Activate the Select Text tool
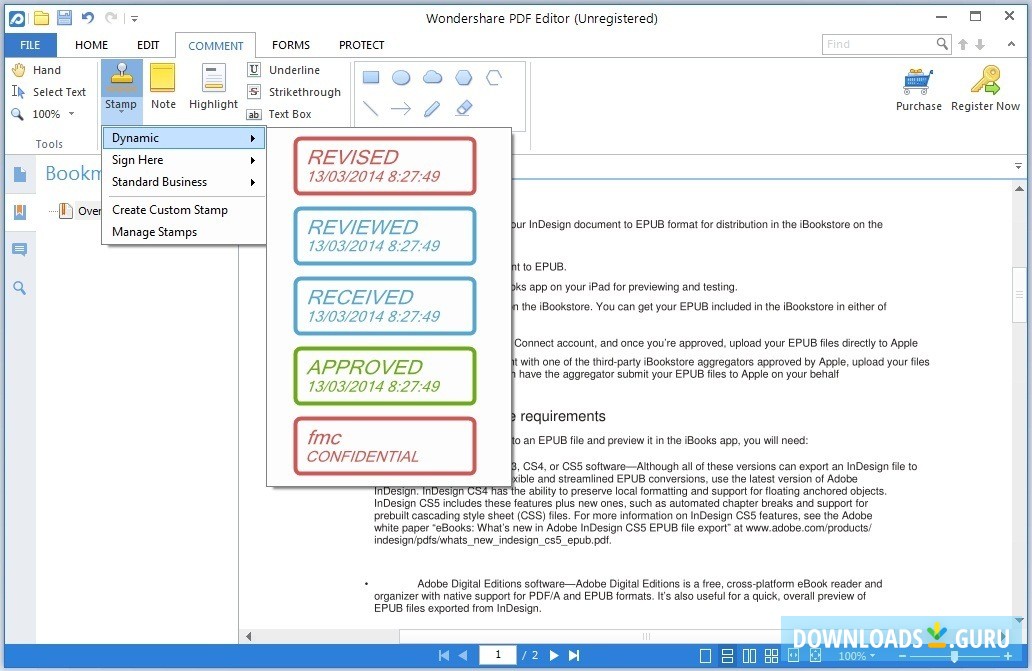 pyautogui.click(x=49, y=92)
